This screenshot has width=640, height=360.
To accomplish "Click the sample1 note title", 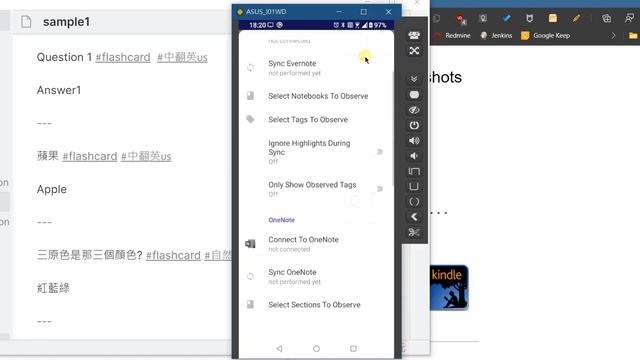I will [x=67, y=22].
